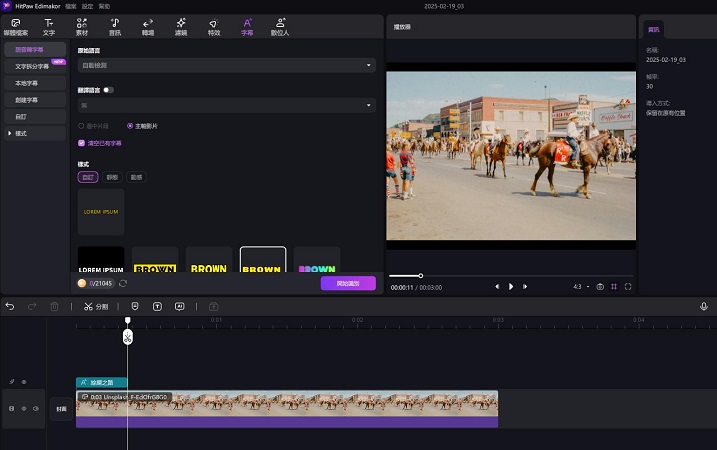Expand the 樣式 section in left sidebar
The width and height of the screenshot is (717, 450).
point(21,133)
